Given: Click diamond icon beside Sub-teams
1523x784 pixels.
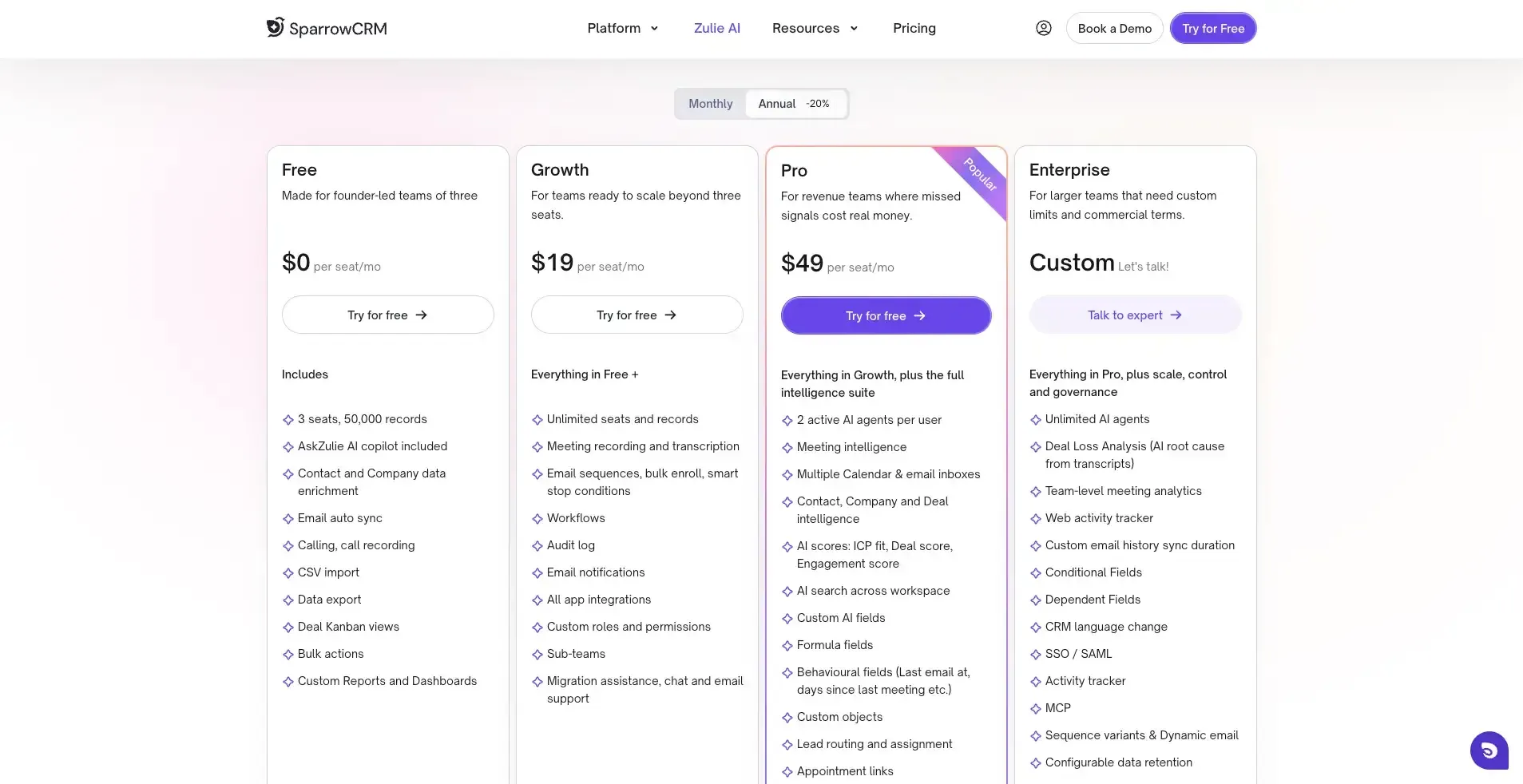Looking at the screenshot, I should click(x=537, y=655).
